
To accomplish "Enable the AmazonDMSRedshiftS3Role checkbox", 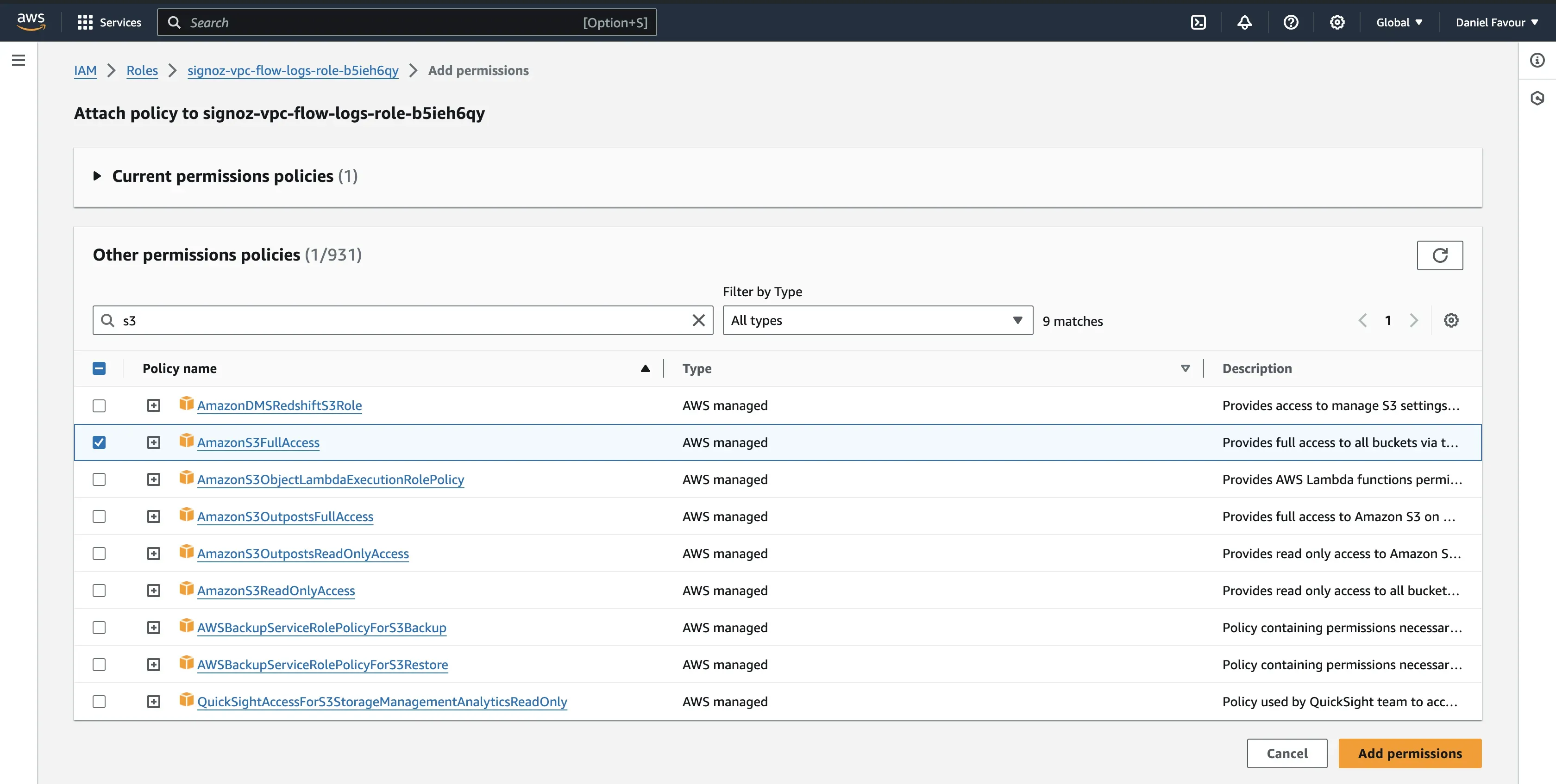I will coord(99,405).
